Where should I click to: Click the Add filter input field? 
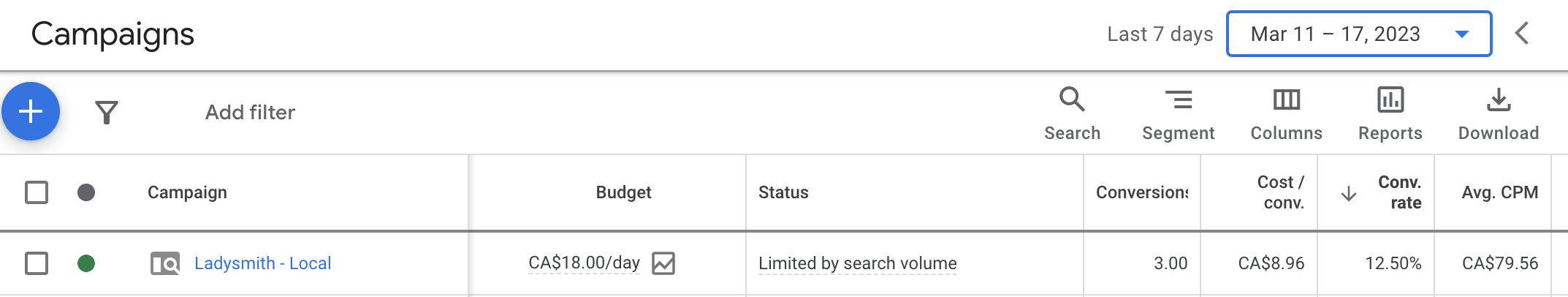[250, 112]
